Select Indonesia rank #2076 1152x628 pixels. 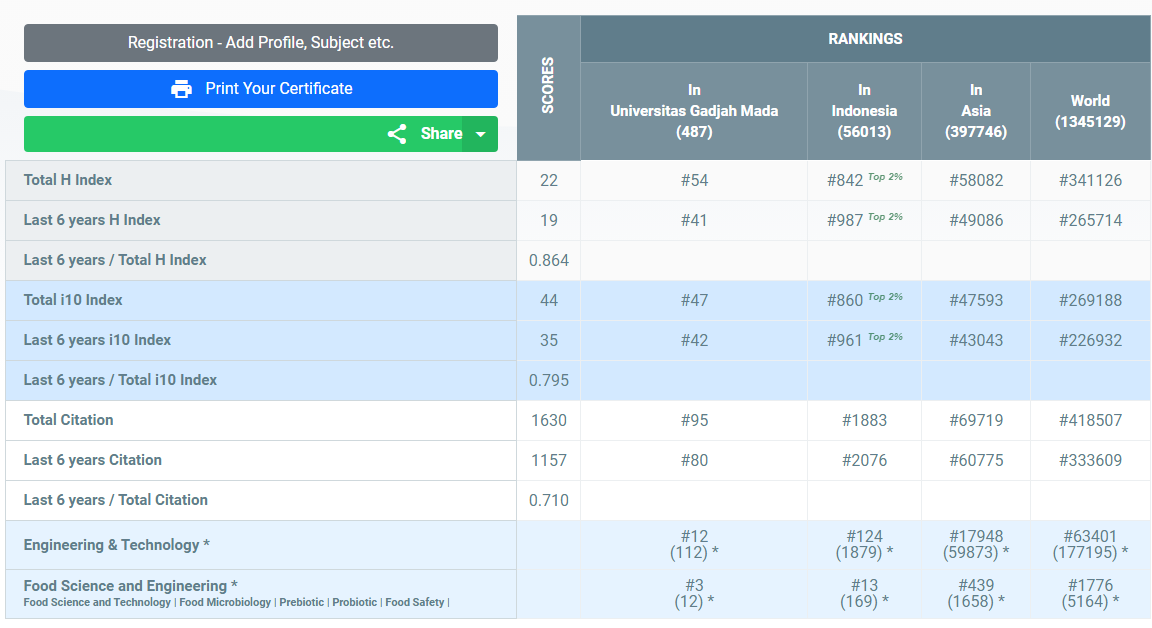(x=864, y=461)
